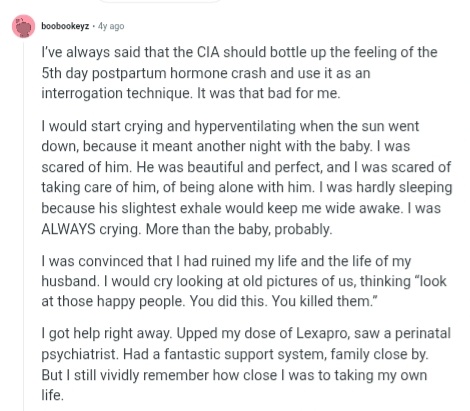Image resolution: width=470 pixels, height=411 pixels.
Task: Click the sentence "You killed them."
Action: 324,301
